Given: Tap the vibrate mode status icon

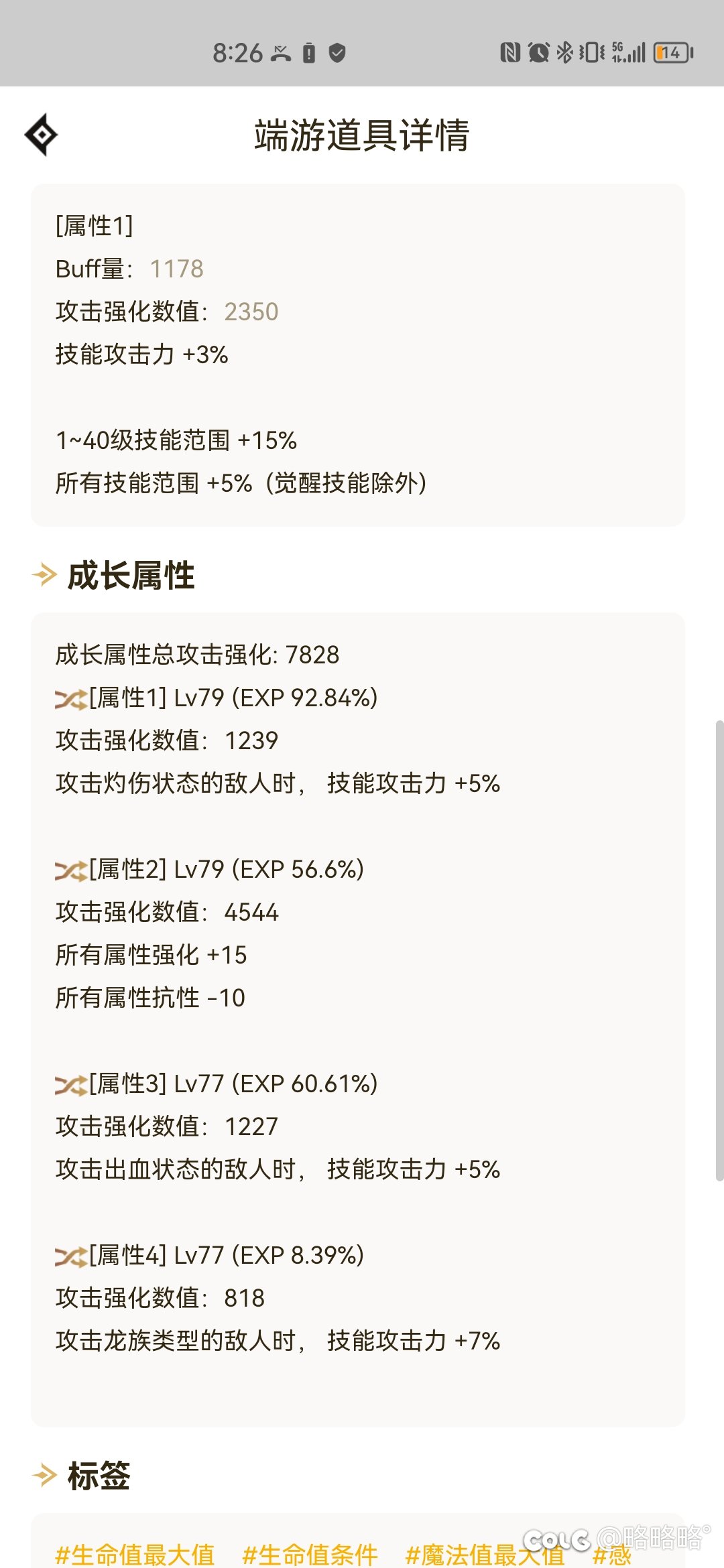Looking at the screenshot, I should point(592,52).
